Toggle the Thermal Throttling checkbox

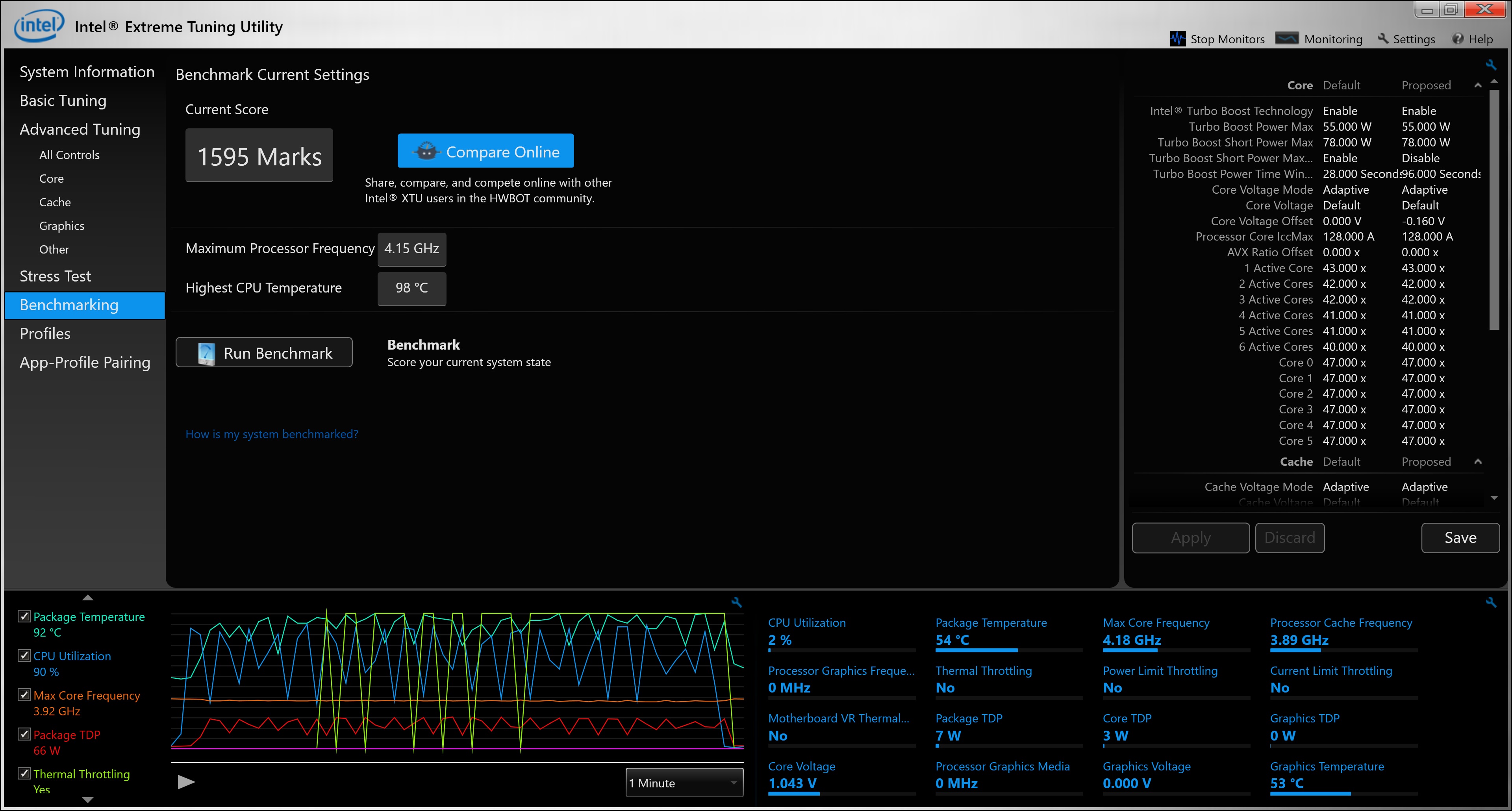coord(24,774)
